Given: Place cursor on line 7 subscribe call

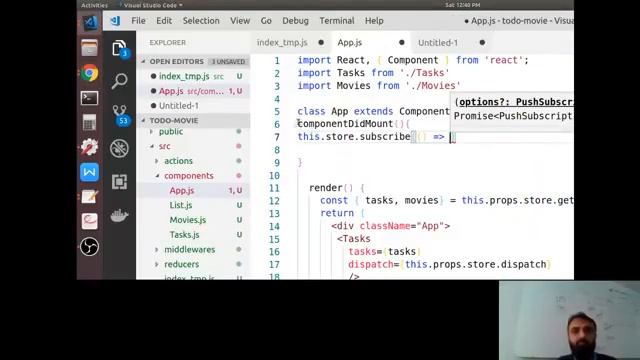Looking at the screenshot, I should (353, 137).
